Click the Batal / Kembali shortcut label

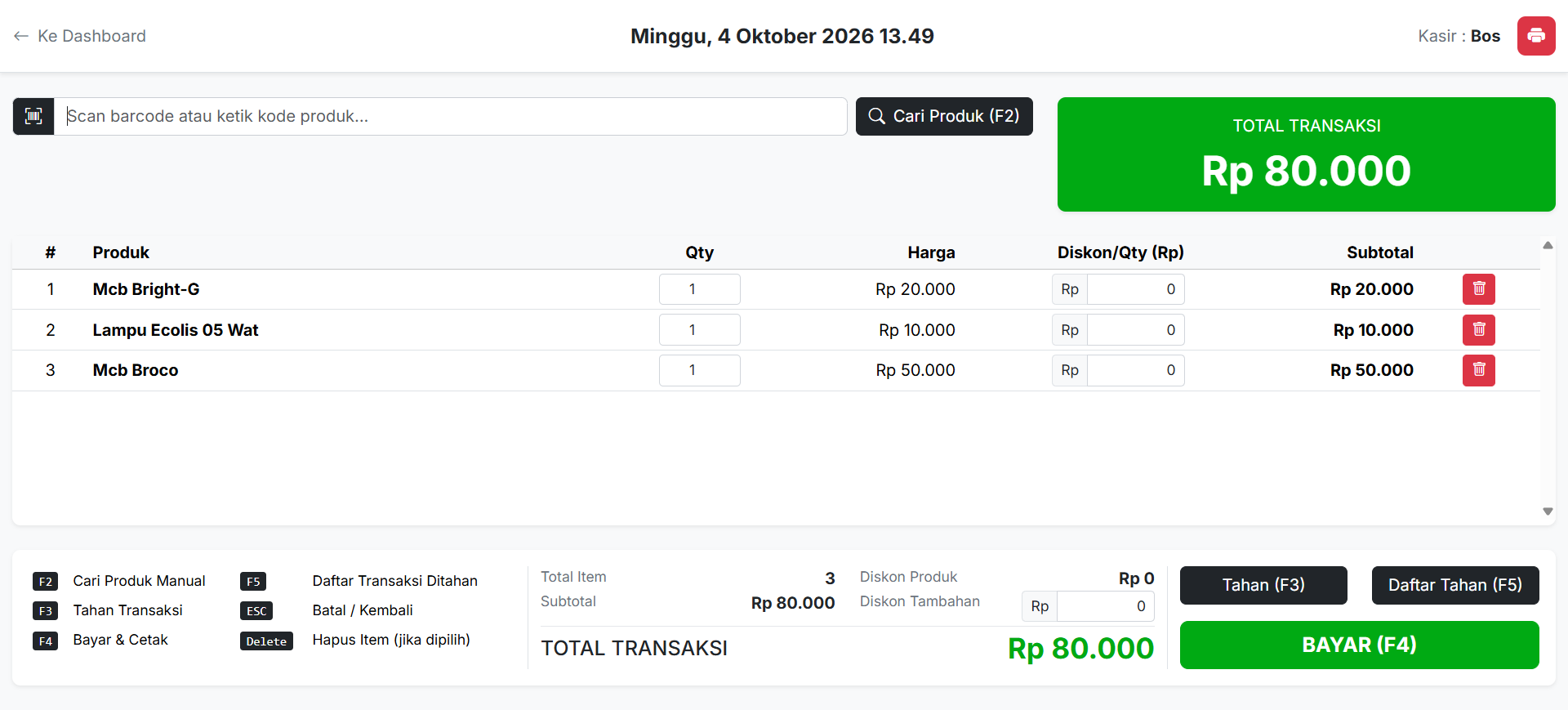point(363,610)
